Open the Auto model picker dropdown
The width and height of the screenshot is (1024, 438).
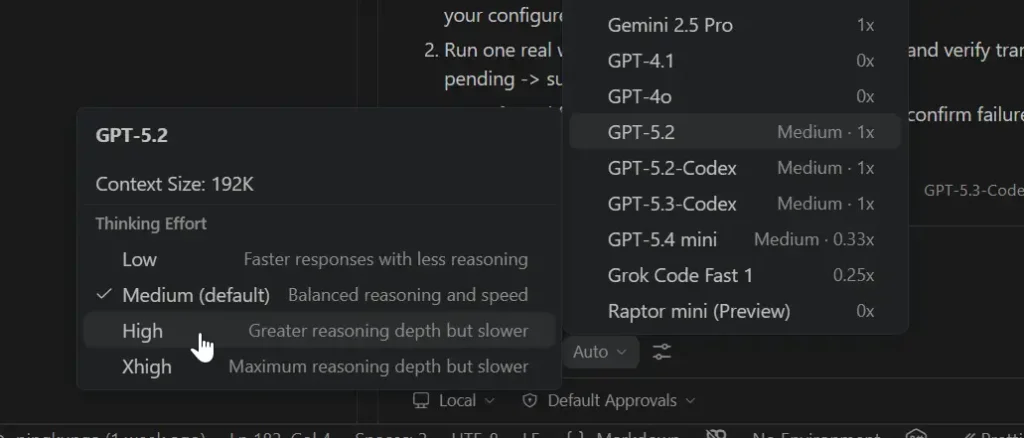point(599,352)
